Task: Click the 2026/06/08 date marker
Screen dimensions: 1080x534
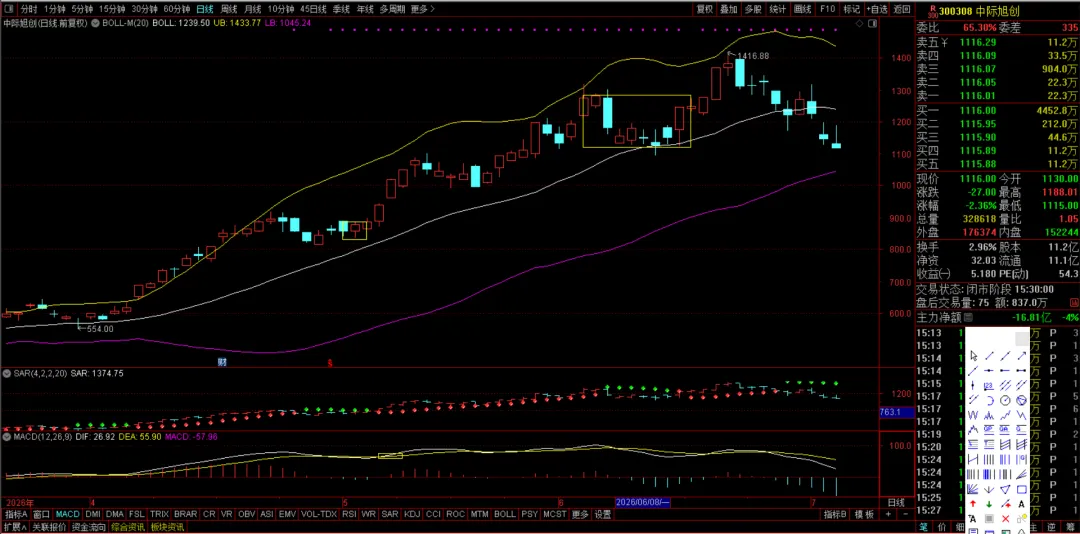Action: (x=643, y=502)
